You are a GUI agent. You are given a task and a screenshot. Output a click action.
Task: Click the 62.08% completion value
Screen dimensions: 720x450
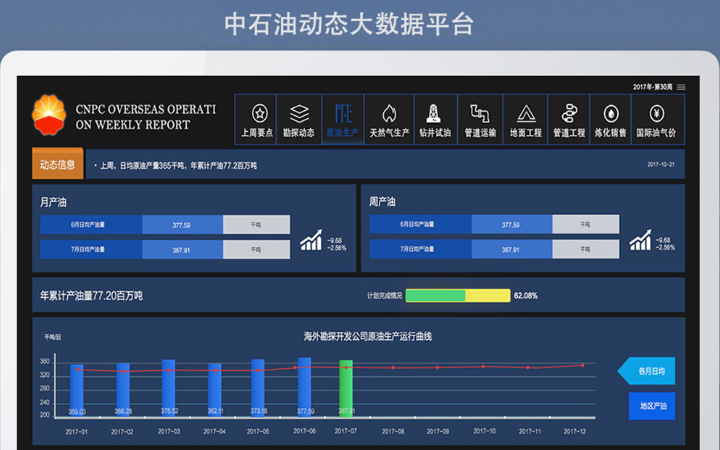pos(525,296)
